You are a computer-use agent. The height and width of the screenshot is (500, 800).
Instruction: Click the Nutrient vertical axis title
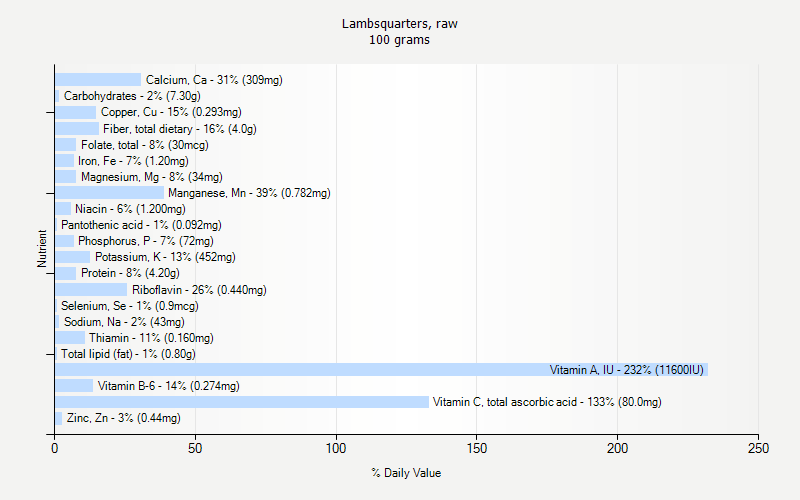coord(42,249)
